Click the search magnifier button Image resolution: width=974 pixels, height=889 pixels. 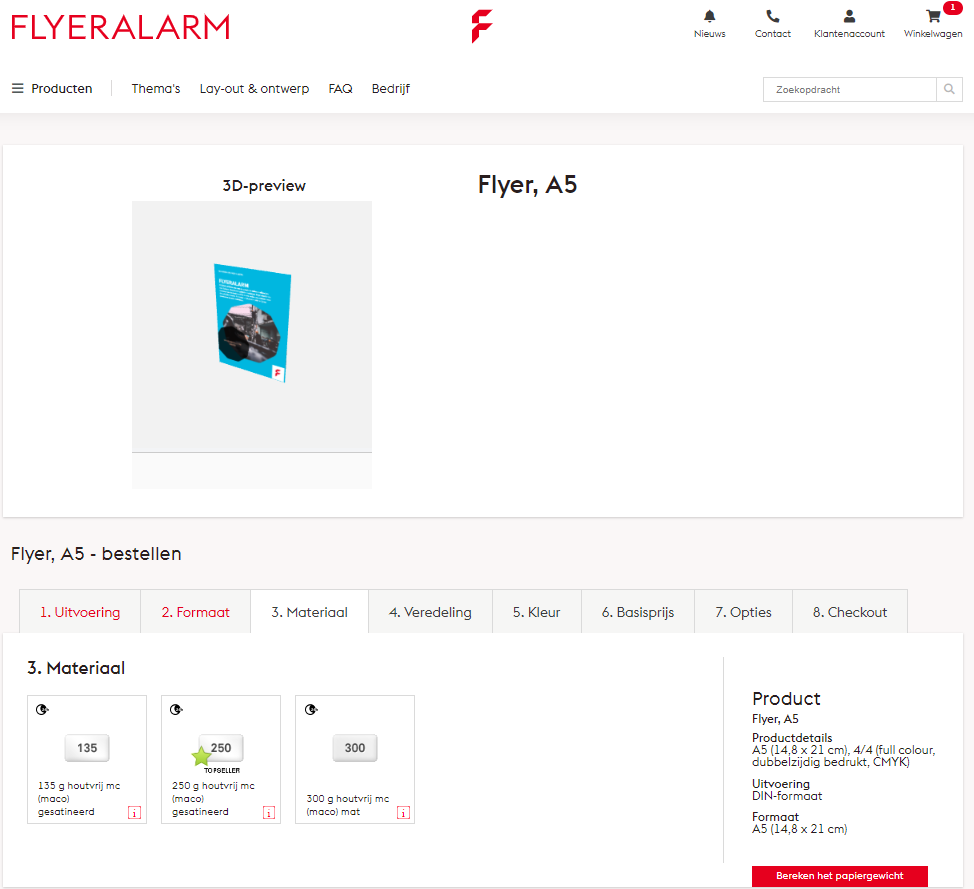pos(949,90)
